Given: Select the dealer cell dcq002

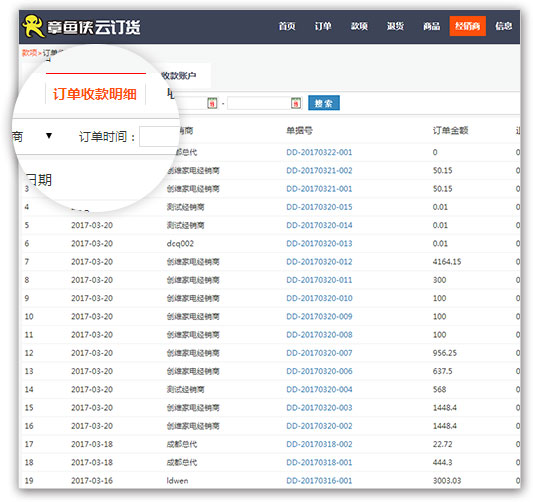Looking at the screenshot, I should [x=180, y=243].
